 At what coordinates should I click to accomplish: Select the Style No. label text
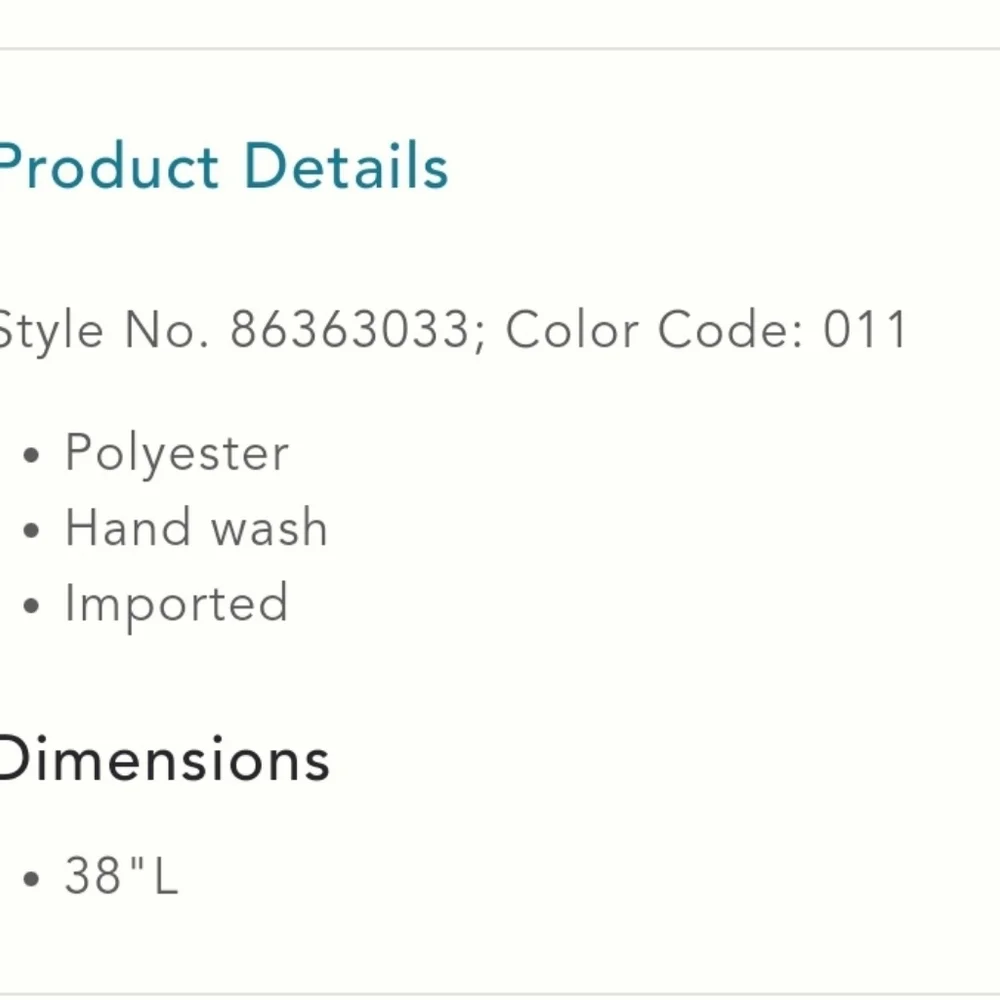(102, 329)
